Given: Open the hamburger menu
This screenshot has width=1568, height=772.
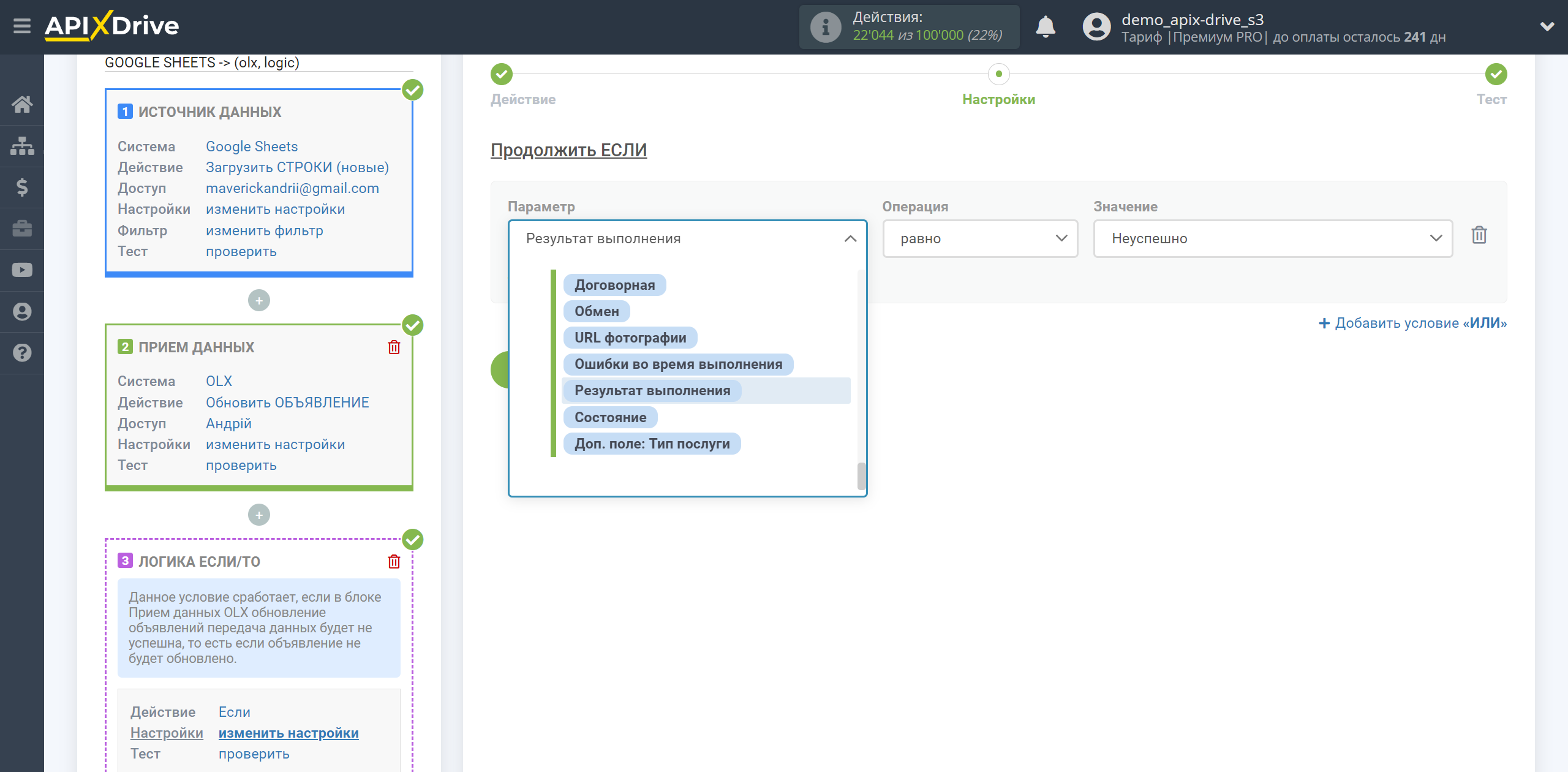Looking at the screenshot, I should (22, 26).
